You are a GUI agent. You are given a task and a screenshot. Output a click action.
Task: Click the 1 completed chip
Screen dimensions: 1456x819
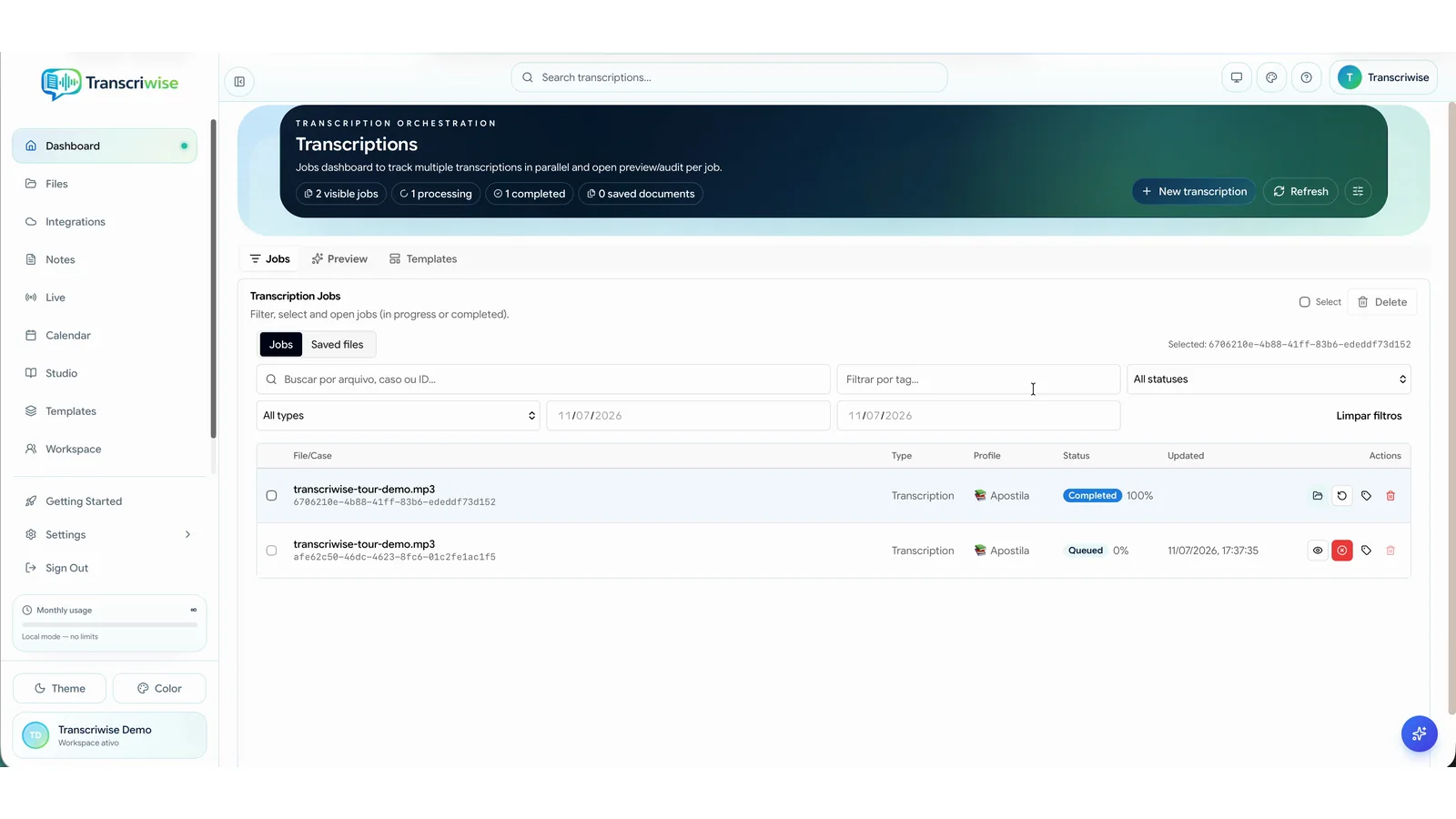(530, 194)
